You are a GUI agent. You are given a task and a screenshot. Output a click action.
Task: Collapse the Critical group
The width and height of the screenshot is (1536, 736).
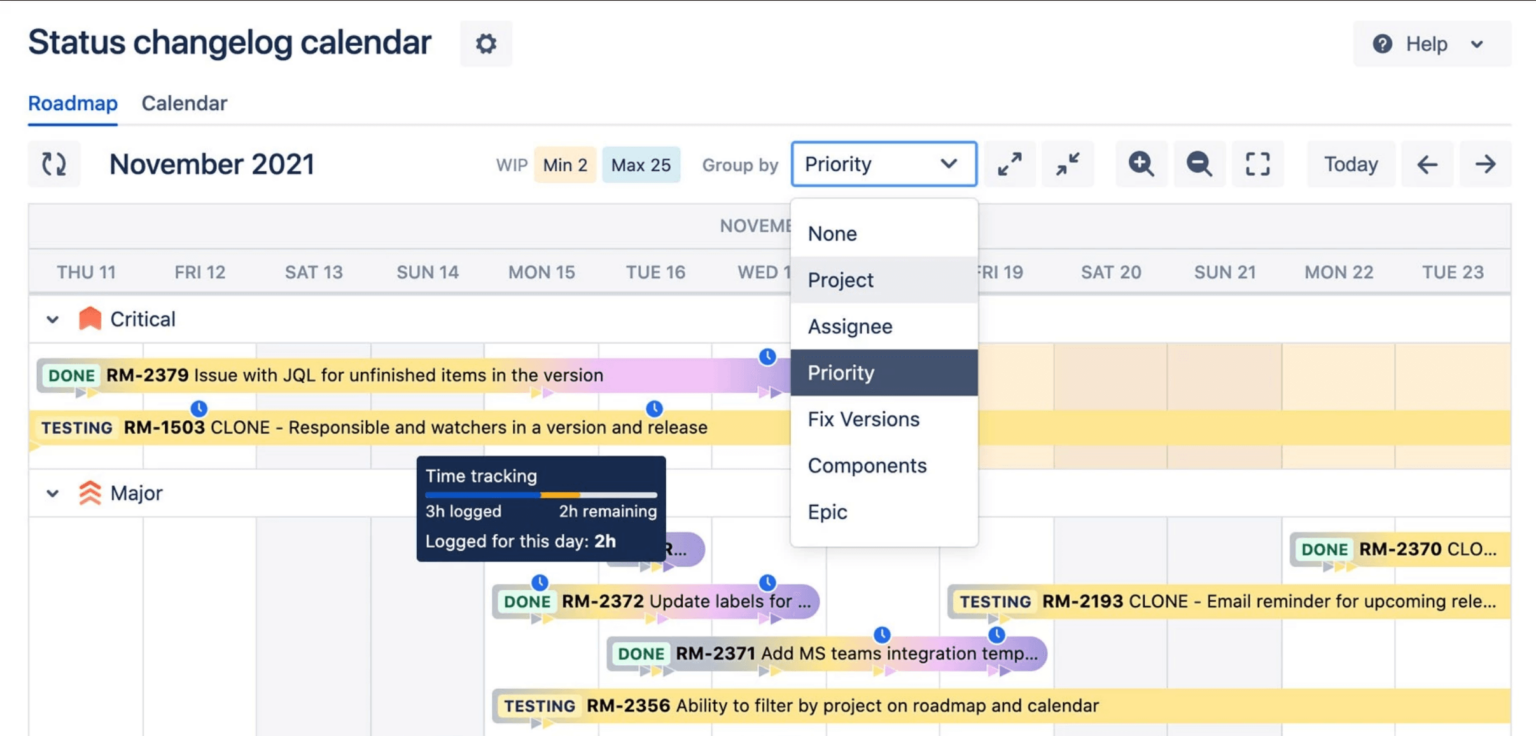(53, 318)
